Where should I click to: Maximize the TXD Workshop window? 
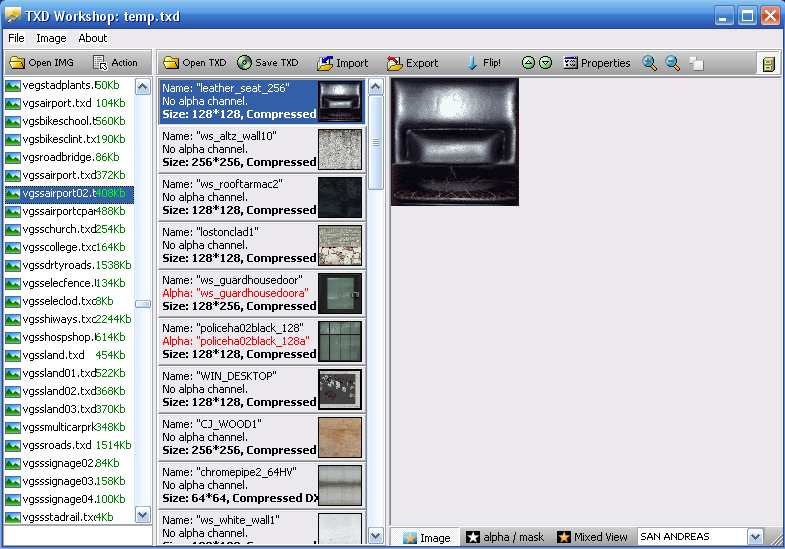coord(747,16)
